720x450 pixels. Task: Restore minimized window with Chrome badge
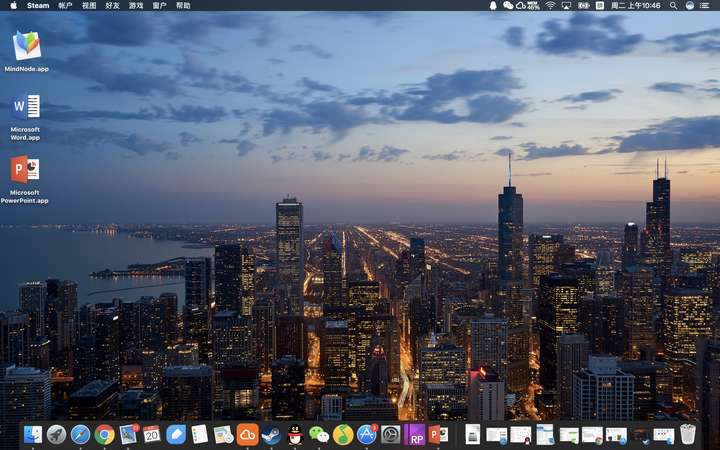tap(592, 434)
